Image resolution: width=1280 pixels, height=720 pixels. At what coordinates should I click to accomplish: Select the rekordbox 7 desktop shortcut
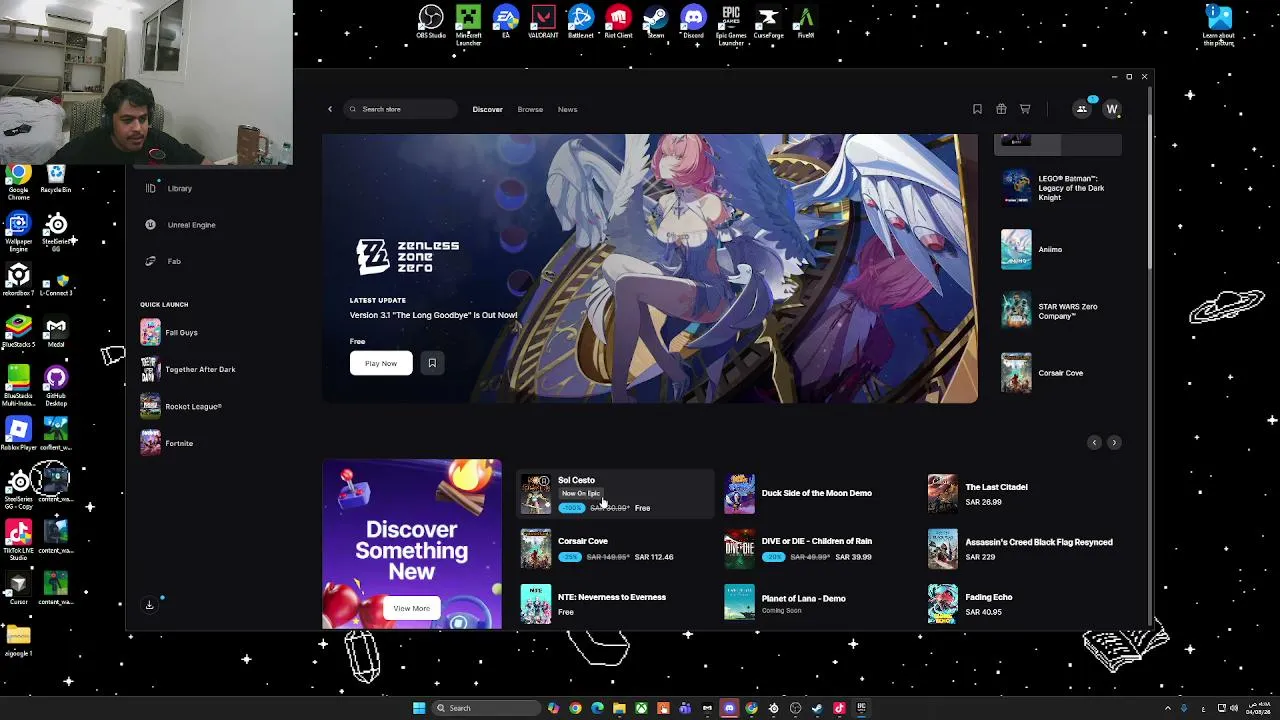(x=19, y=280)
